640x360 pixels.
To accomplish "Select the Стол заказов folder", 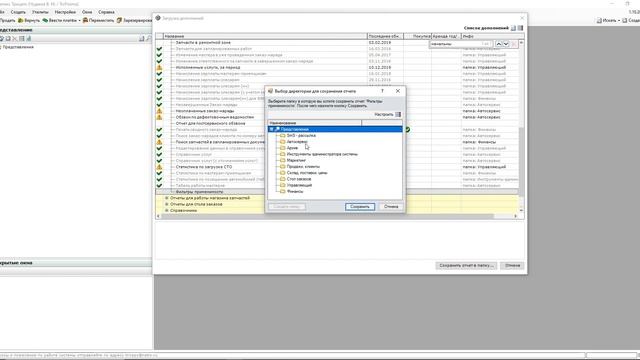I will point(299,179).
